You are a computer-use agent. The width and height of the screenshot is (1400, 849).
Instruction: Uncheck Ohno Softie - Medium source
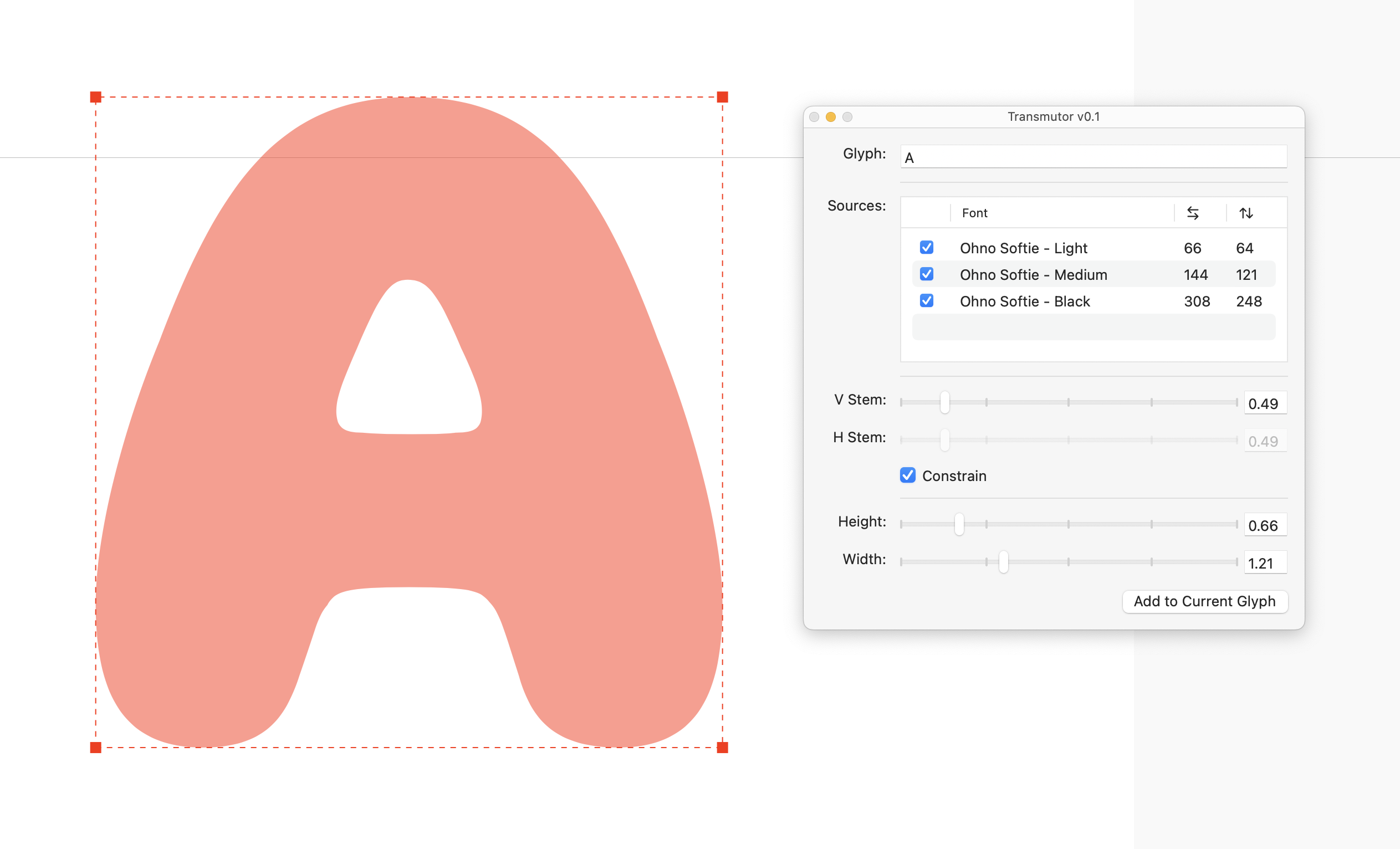[926, 274]
